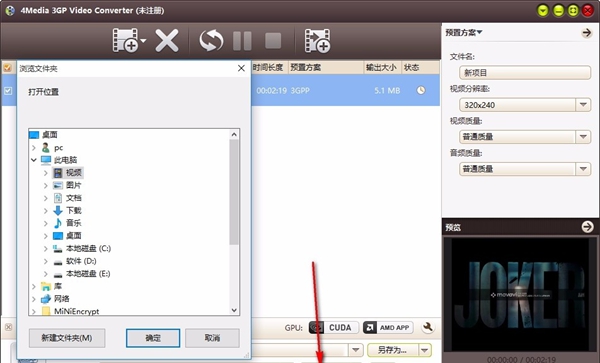Expand the 图片 folder node
This screenshot has width=600, height=363.
click(46, 186)
